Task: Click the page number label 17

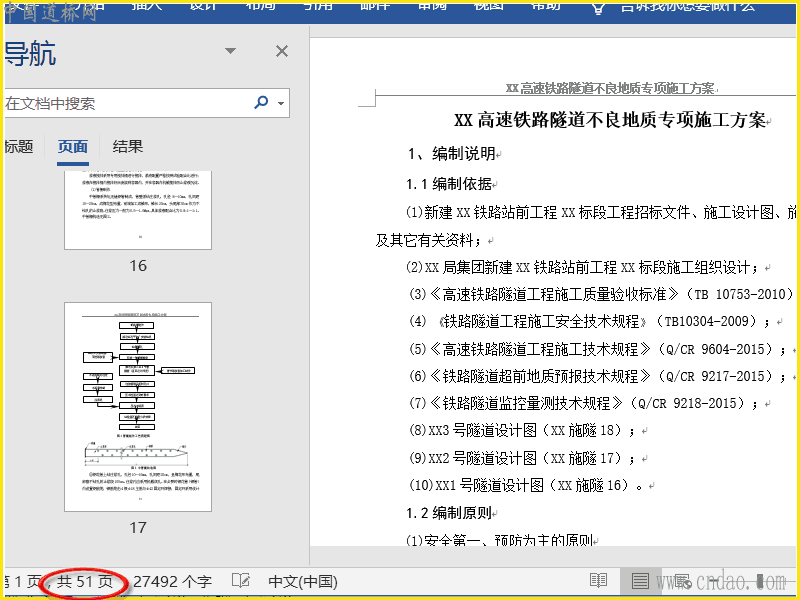Action: pos(138,527)
